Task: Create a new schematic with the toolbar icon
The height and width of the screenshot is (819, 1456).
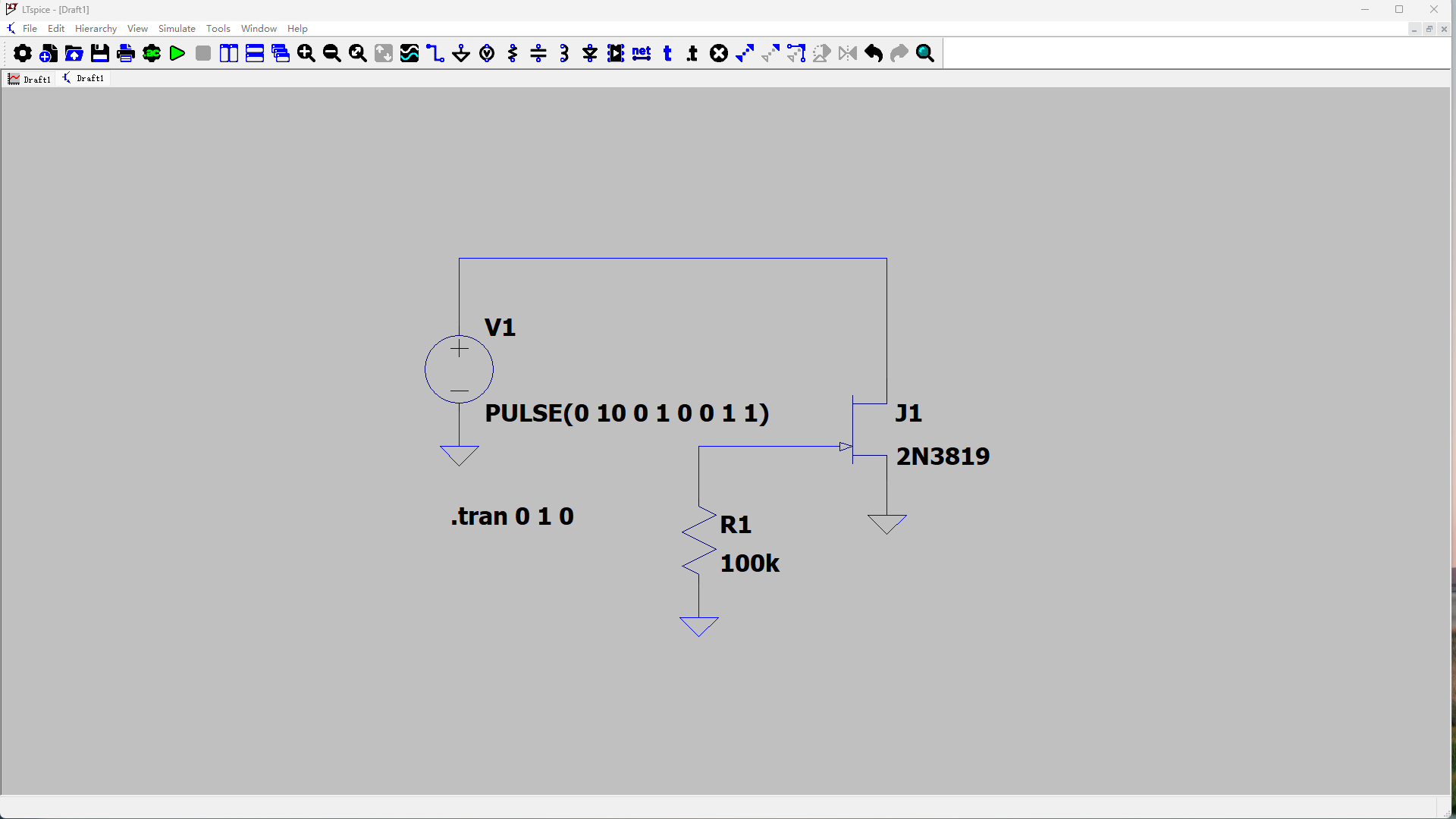Action: coord(49,53)
